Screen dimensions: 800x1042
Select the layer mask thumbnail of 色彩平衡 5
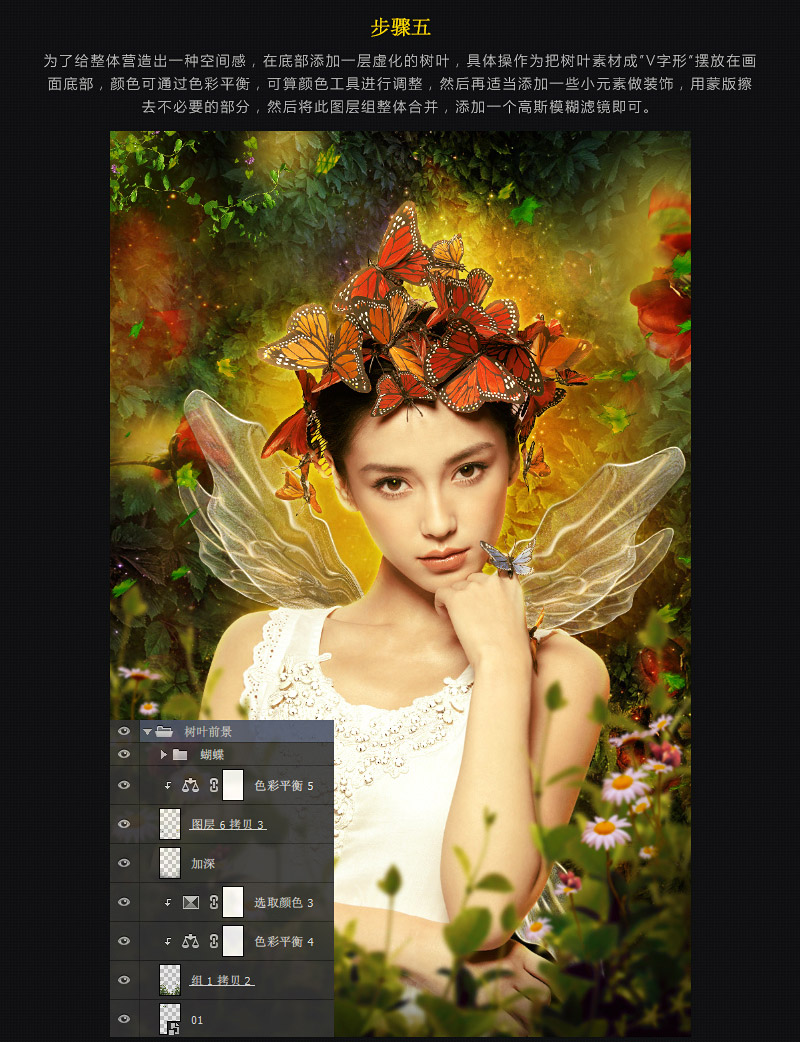tap(233, 785)
